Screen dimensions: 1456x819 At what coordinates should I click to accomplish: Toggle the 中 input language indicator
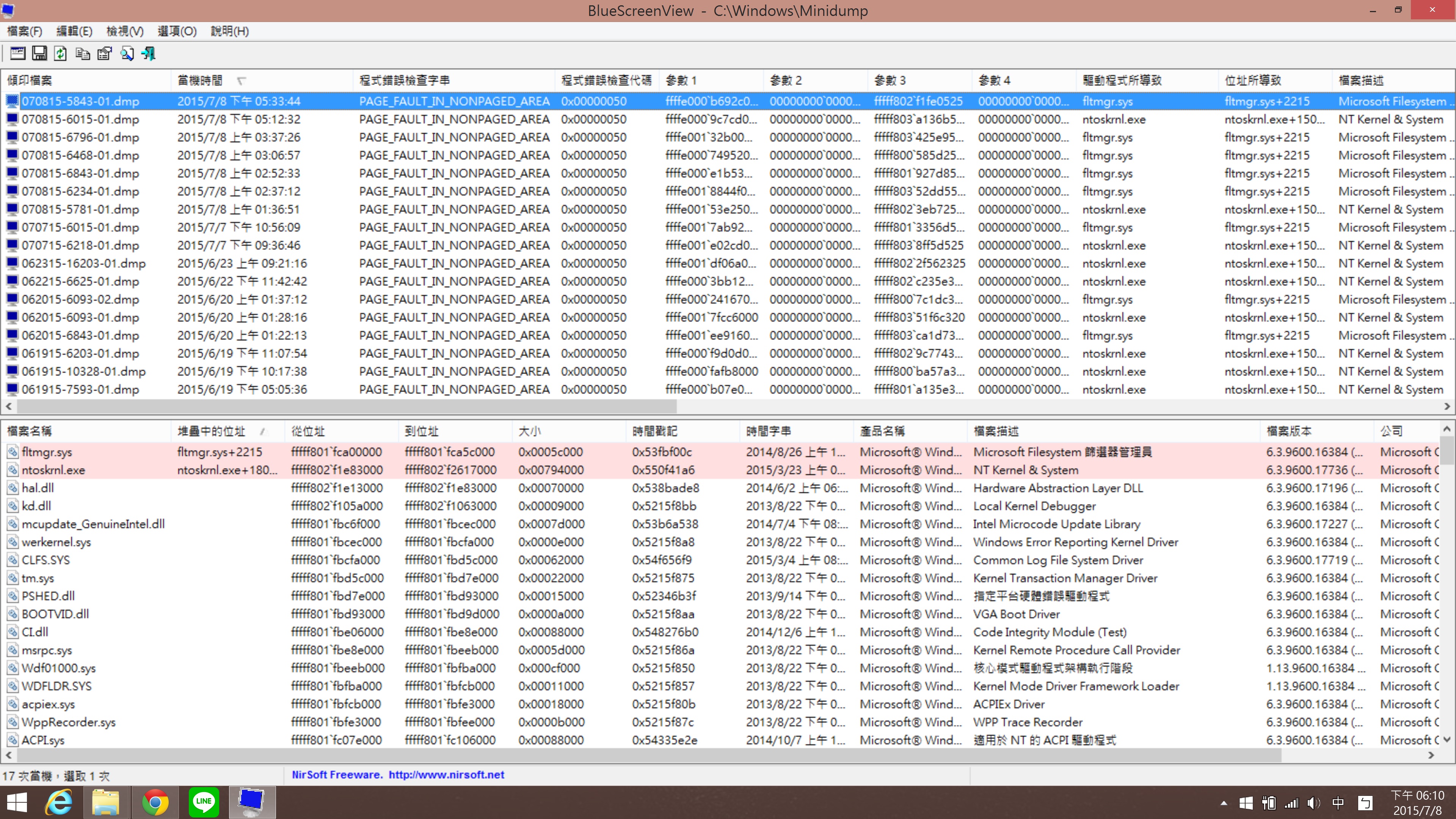click(x=1338, y=803)
